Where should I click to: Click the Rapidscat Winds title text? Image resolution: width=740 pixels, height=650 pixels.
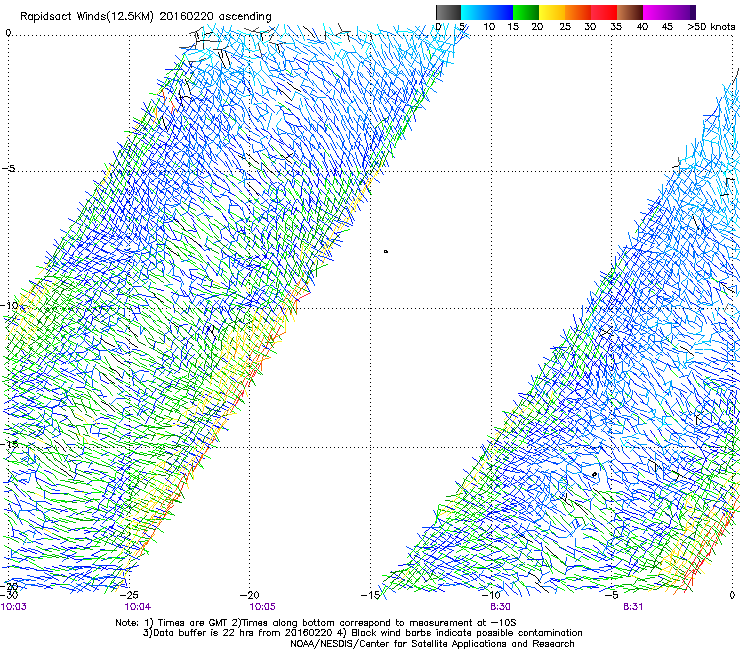146,17
